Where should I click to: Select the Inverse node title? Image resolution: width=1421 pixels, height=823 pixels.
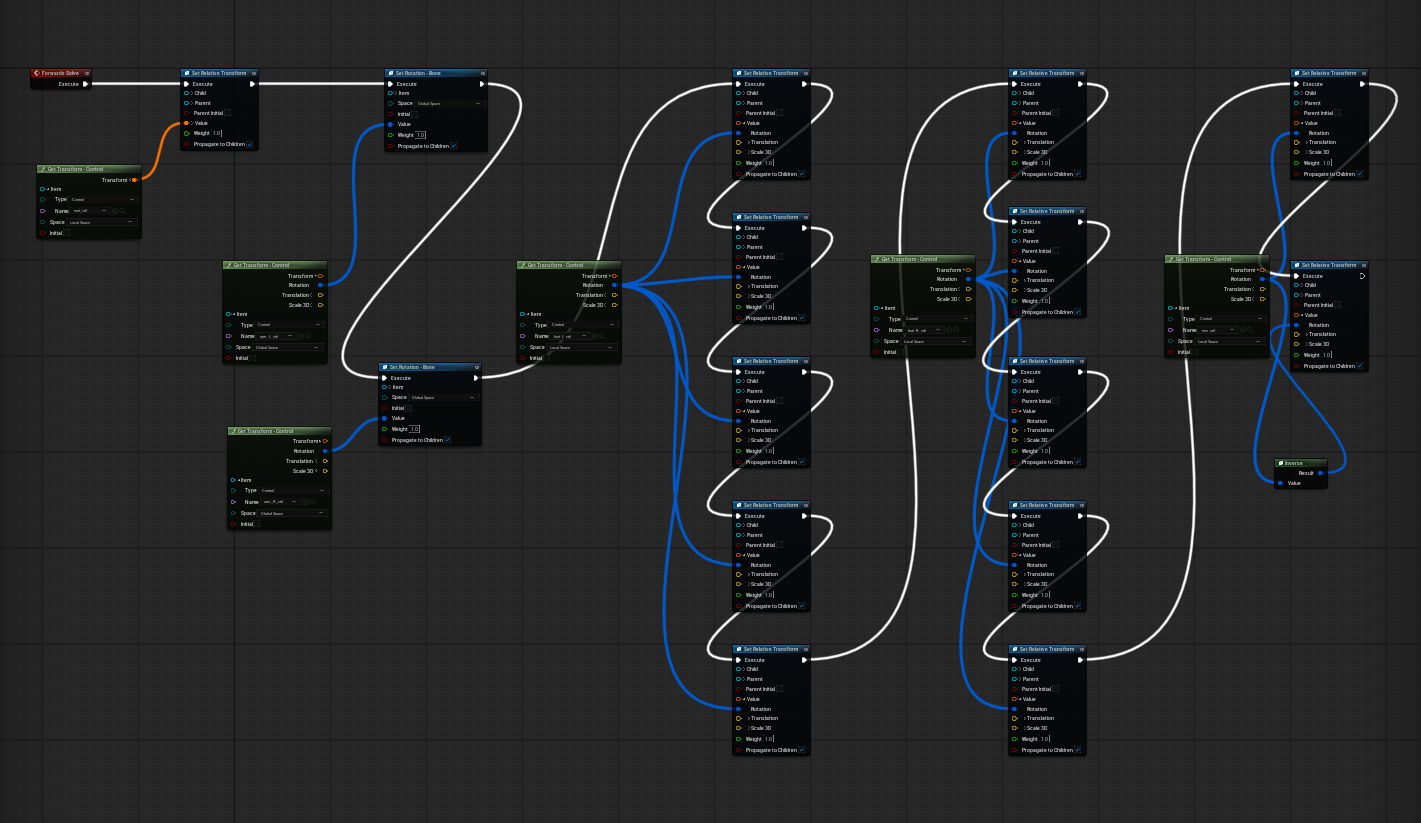pyautogui.click(x=1295, y=463)
